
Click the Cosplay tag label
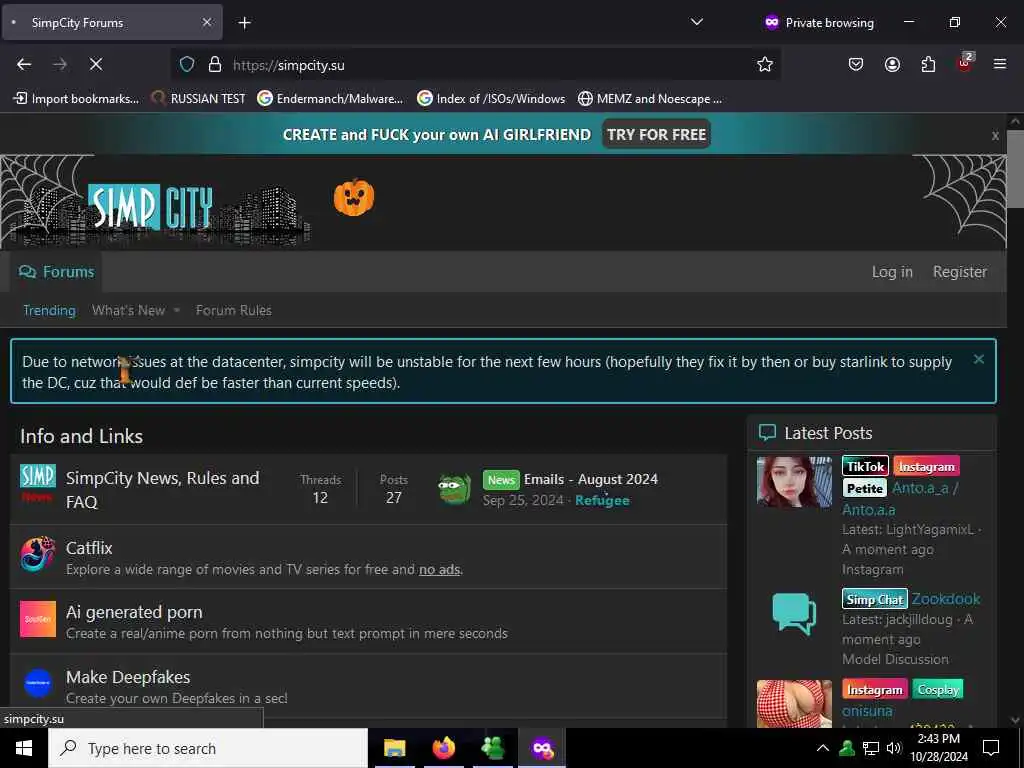tap(938, 690)
